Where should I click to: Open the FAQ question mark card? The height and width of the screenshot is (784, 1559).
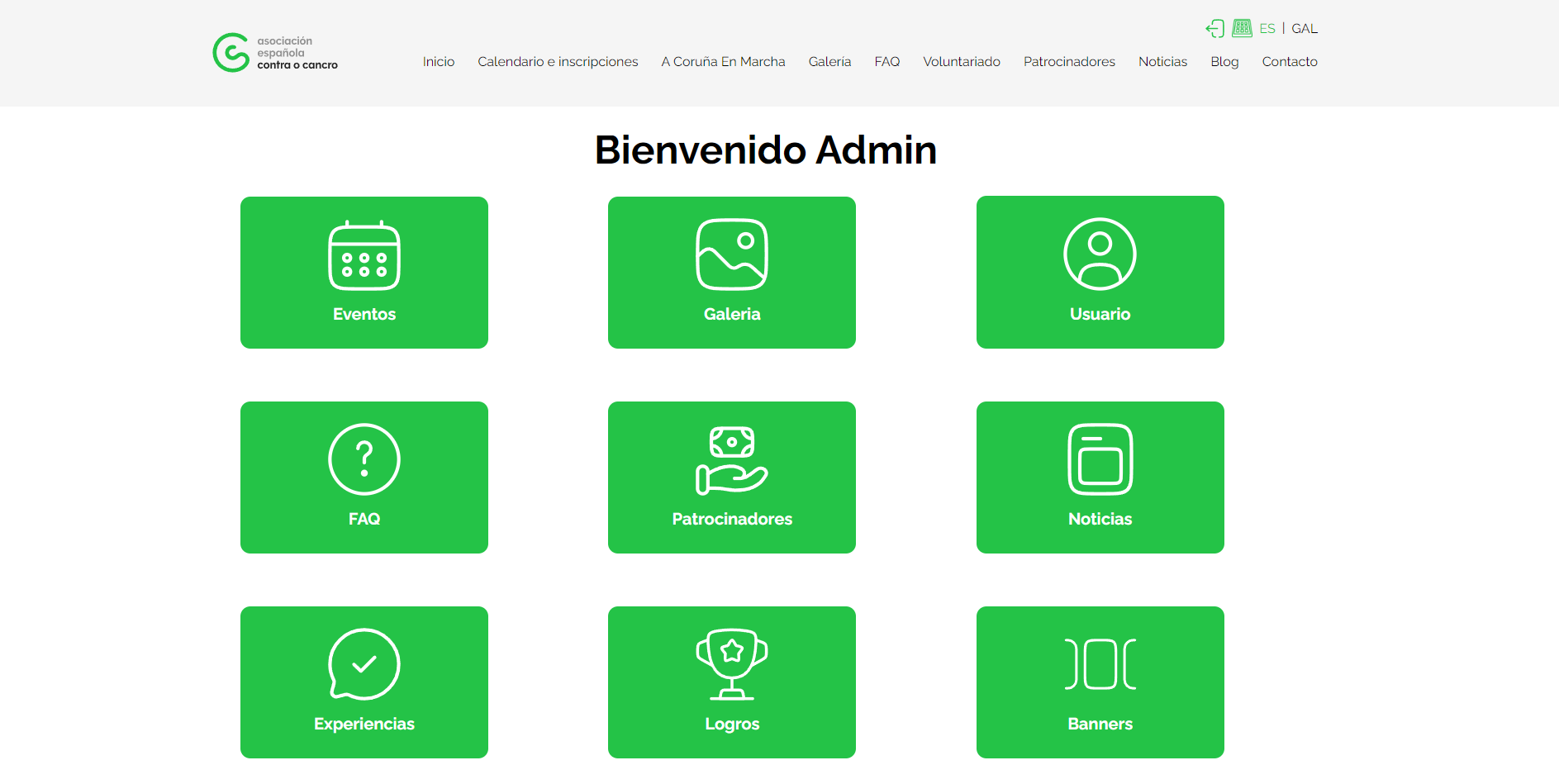364,478
